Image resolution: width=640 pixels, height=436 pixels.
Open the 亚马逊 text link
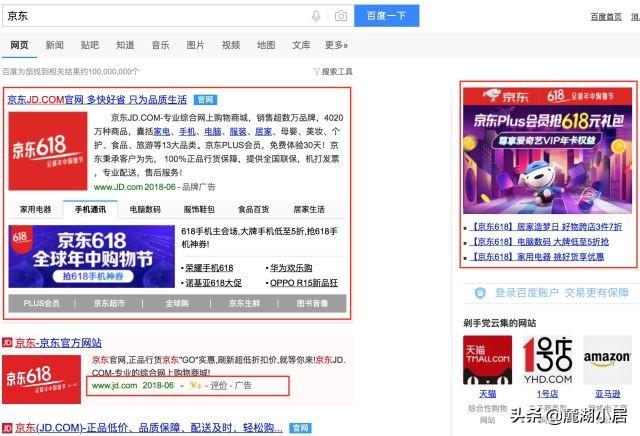click(x=607, y=394)
